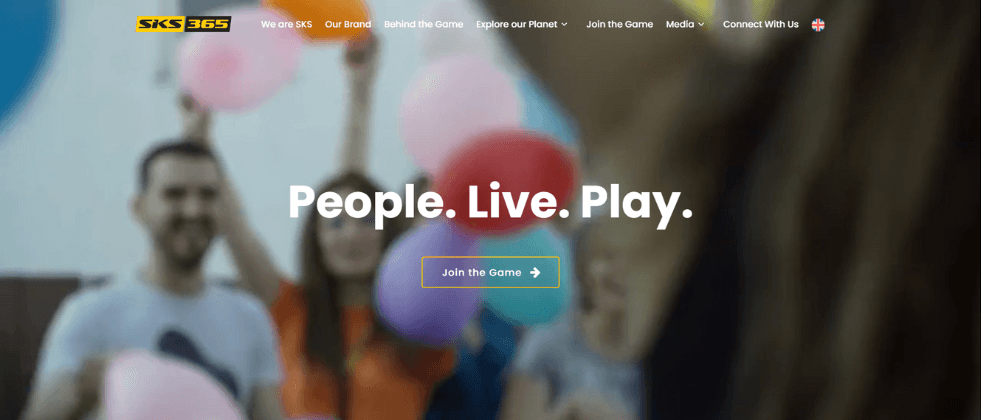
Task: Open the Our Brand link
Action: [x=348, y=24]
